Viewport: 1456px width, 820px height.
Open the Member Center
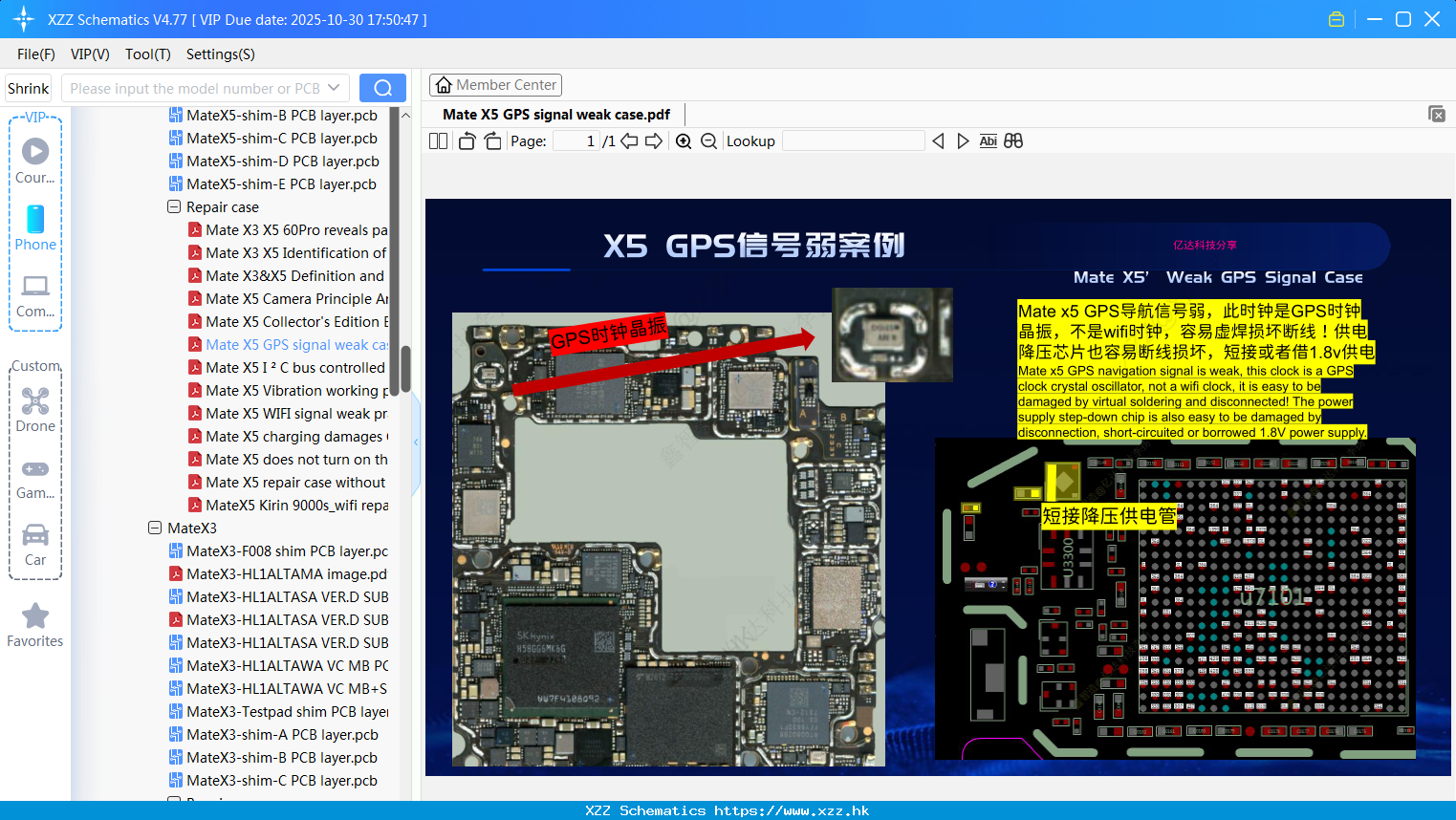click(495, 85)
